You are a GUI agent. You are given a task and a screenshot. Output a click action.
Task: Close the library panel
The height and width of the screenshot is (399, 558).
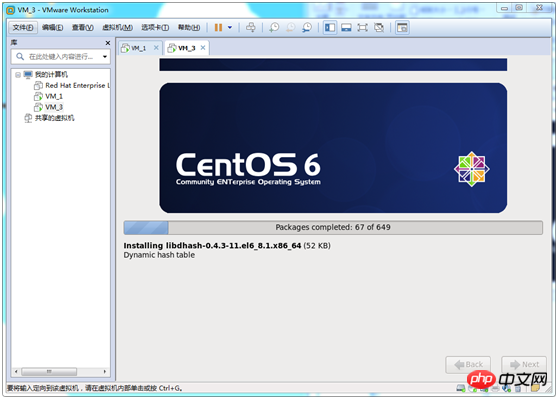[x=108, y=43]
